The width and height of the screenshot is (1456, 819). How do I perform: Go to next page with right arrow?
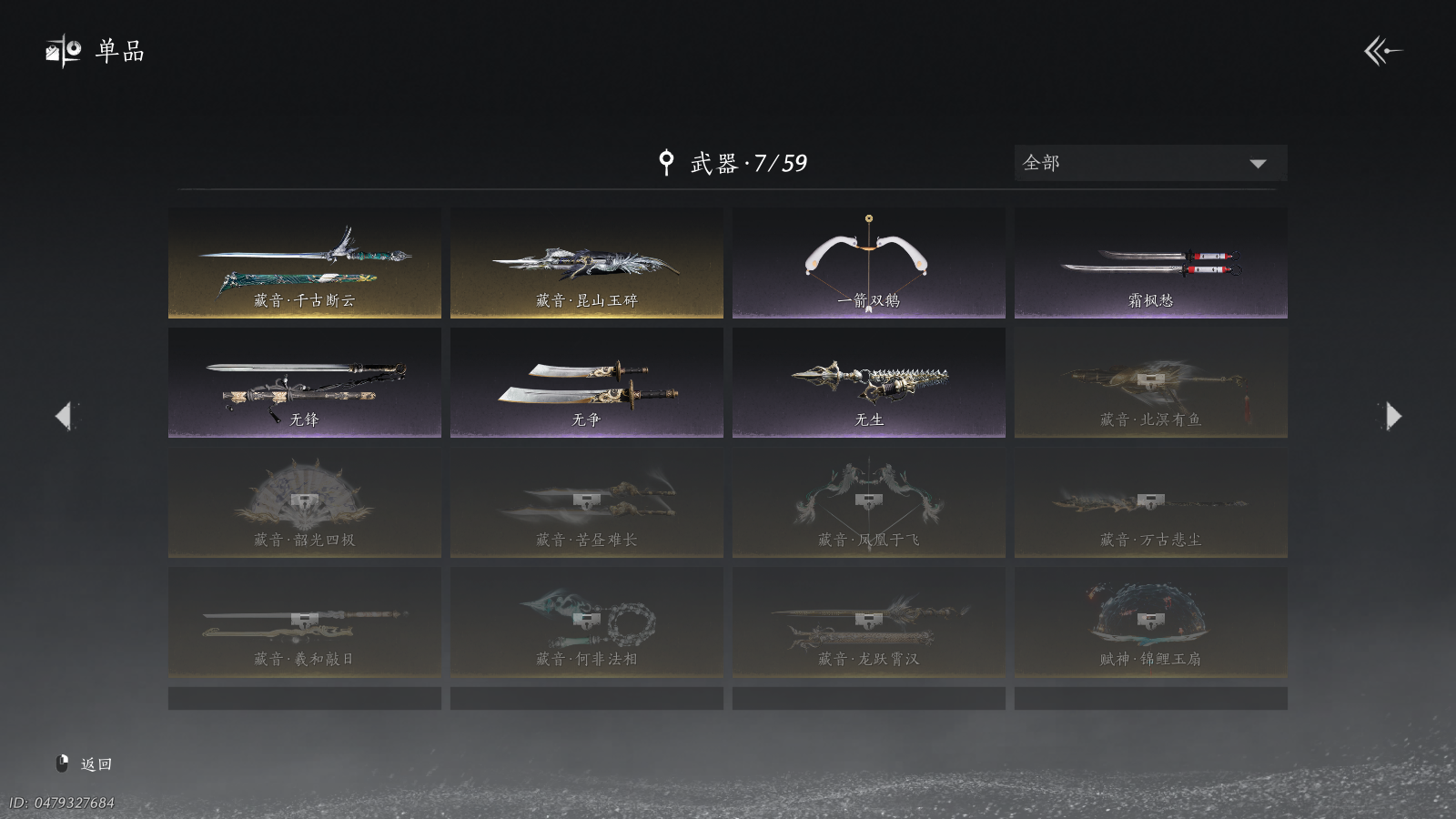[1393, 416]
